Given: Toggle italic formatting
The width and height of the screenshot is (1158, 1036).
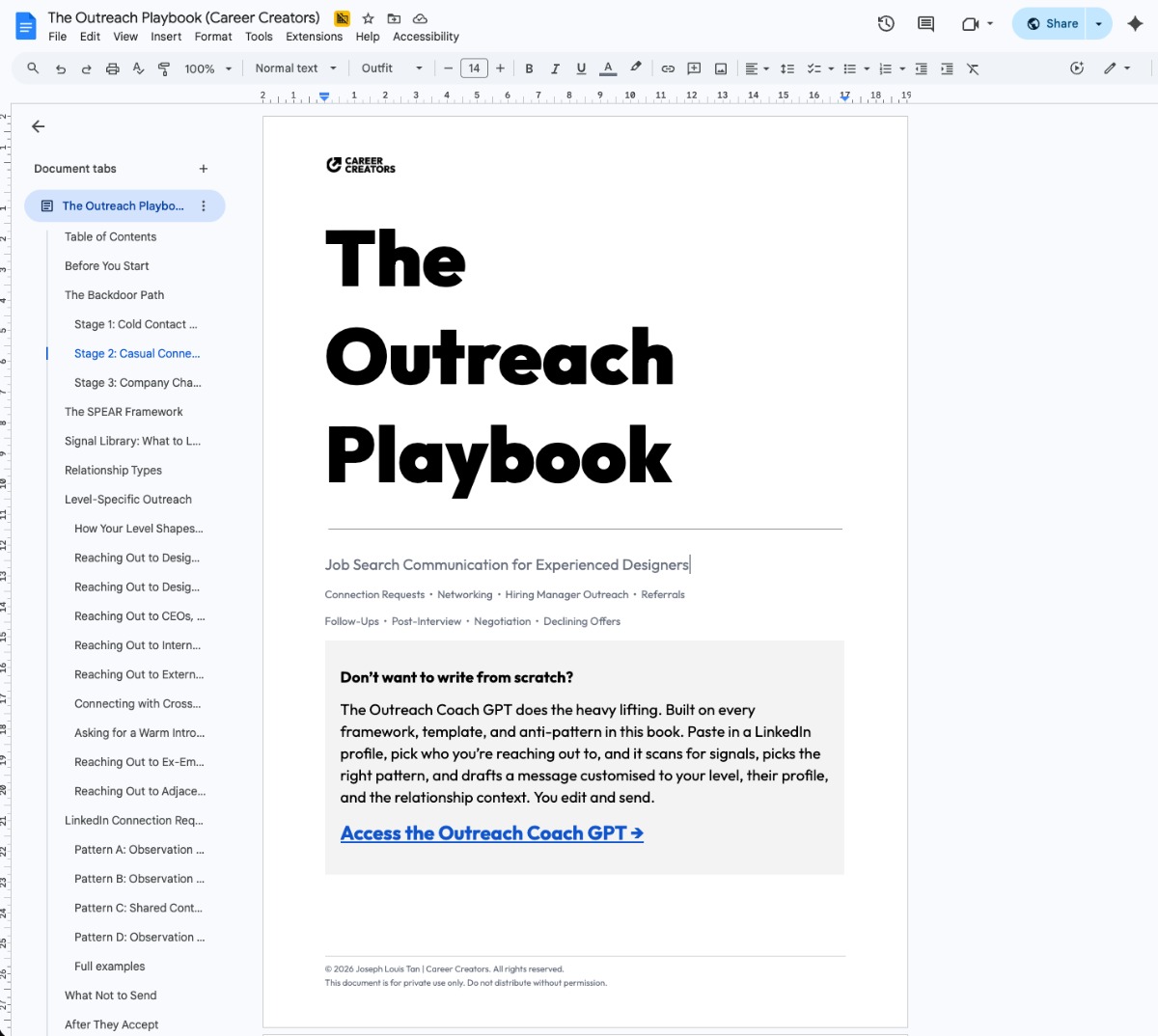Looking at the screenshot, I should (555, 68).
